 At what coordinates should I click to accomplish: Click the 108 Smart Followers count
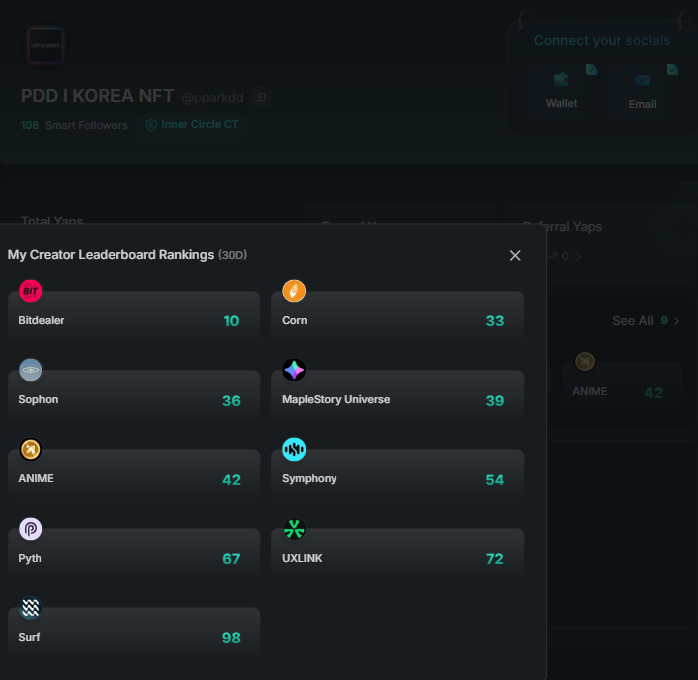(x=74, y=125)
